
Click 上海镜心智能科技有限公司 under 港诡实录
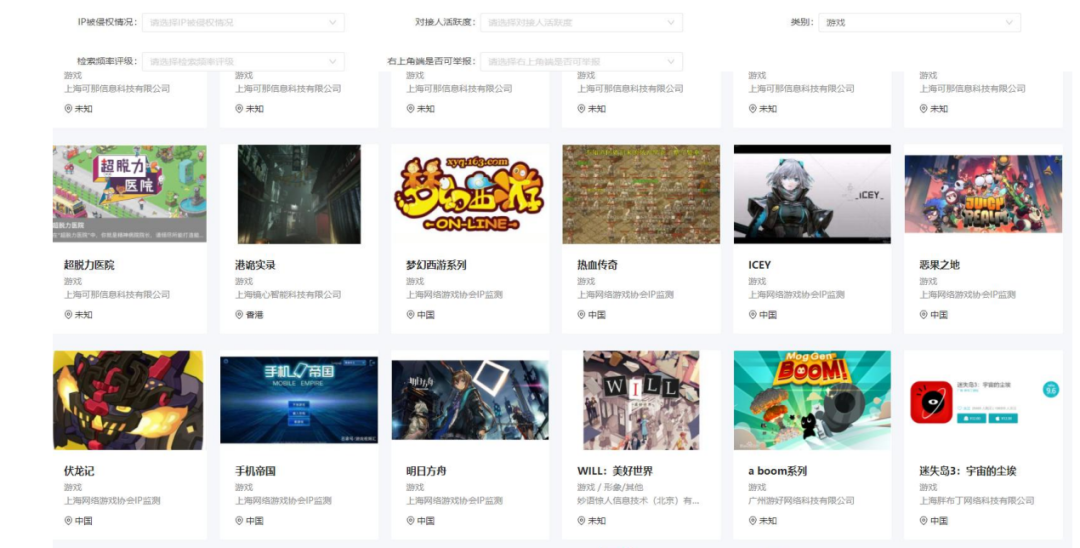pyautogui.click(x=288, y=295)
